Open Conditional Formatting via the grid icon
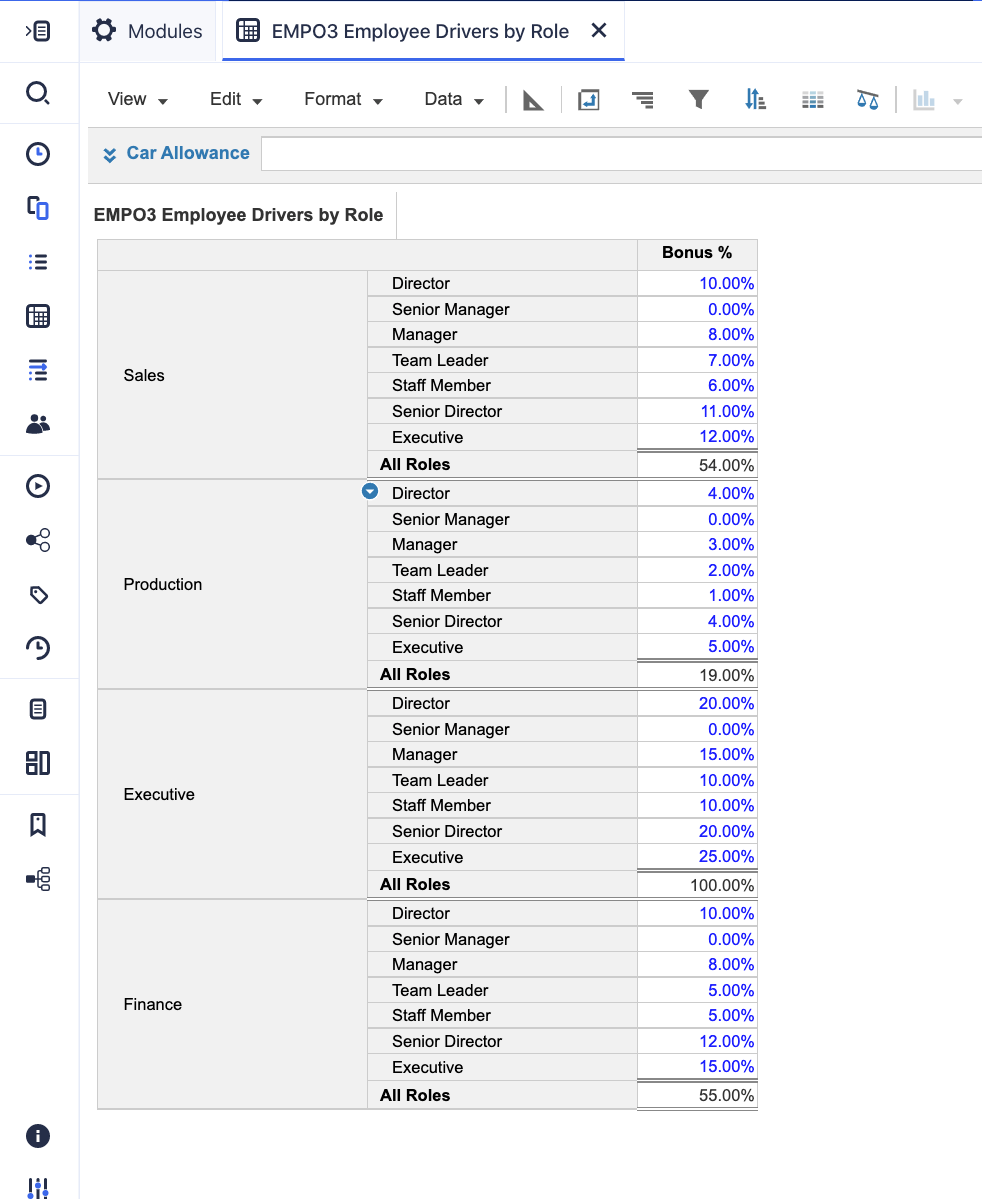This screenshot has height=1199, width=982. tap(812, 99)
